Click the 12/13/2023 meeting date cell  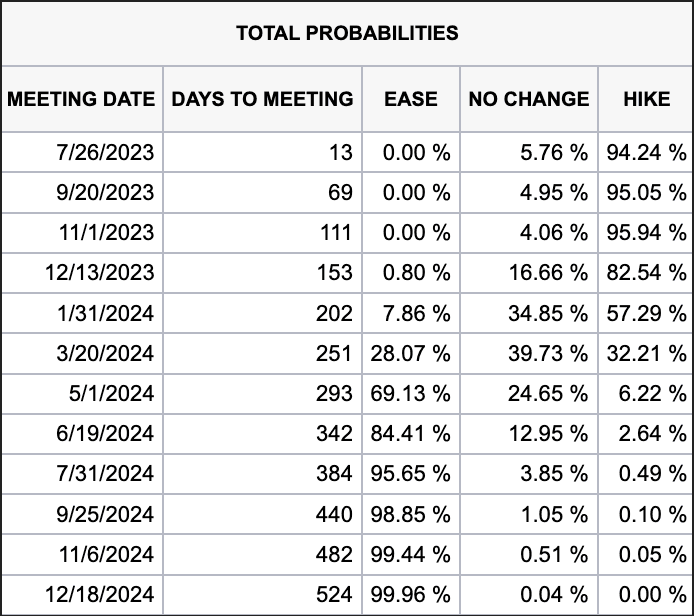click(99, 273)
